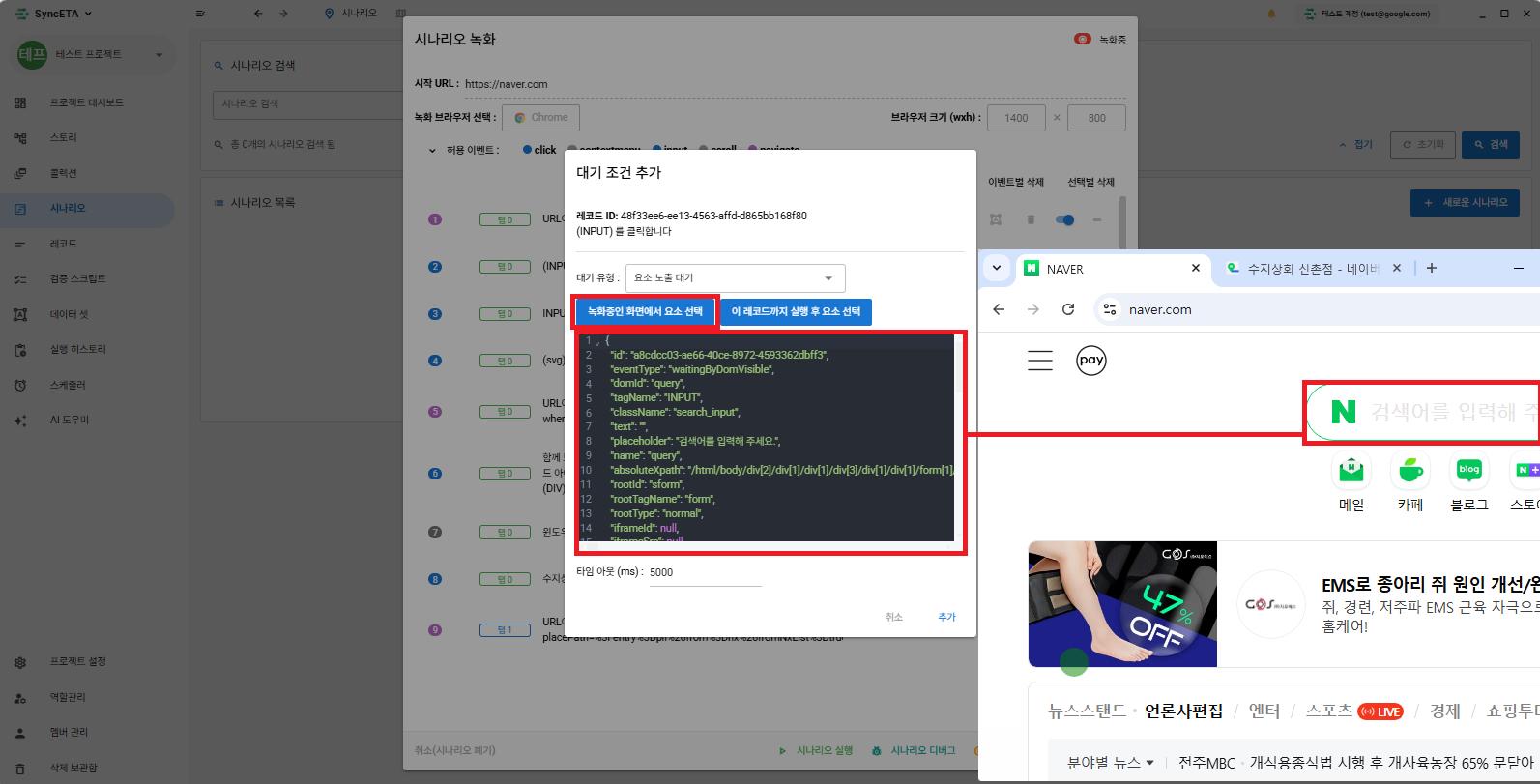1540x784 pixels.
Task: Toggle the switch in record row 1
Action: tap(1065, 219)
